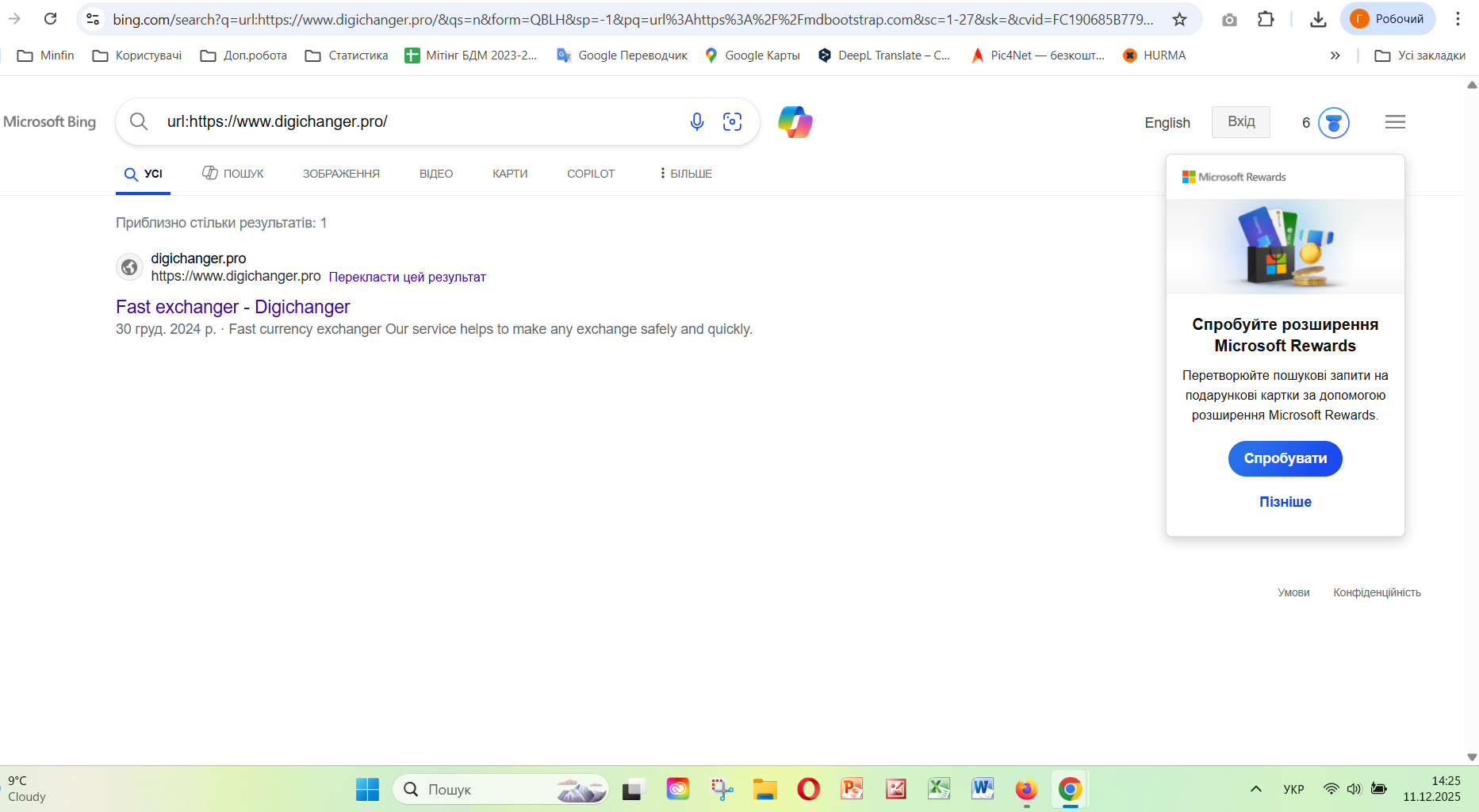The width and height of the screenshot is (1479, 812).
Task: Click the Спробувати button
Action: click(x=1285, y=459)
